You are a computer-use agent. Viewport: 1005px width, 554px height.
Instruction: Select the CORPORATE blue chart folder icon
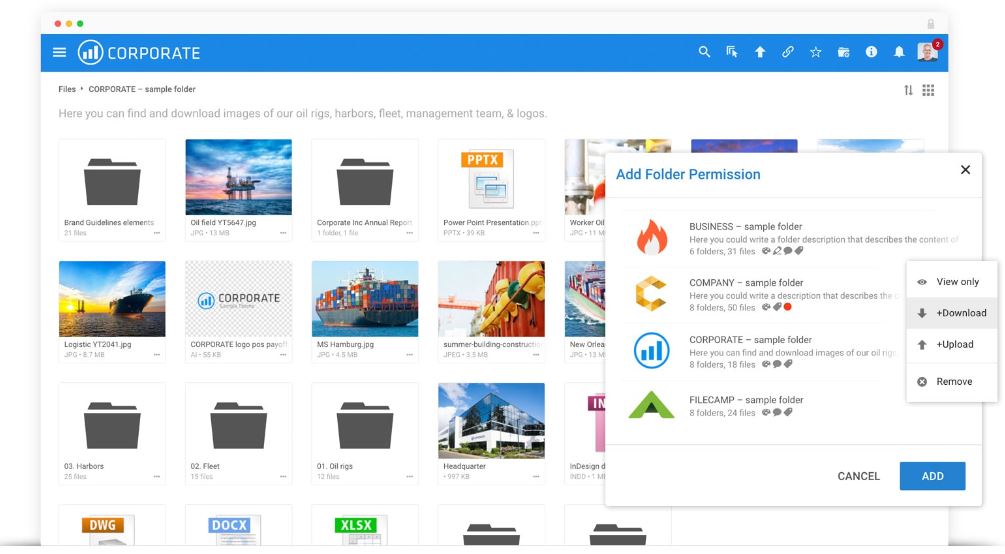pos(651,350)
